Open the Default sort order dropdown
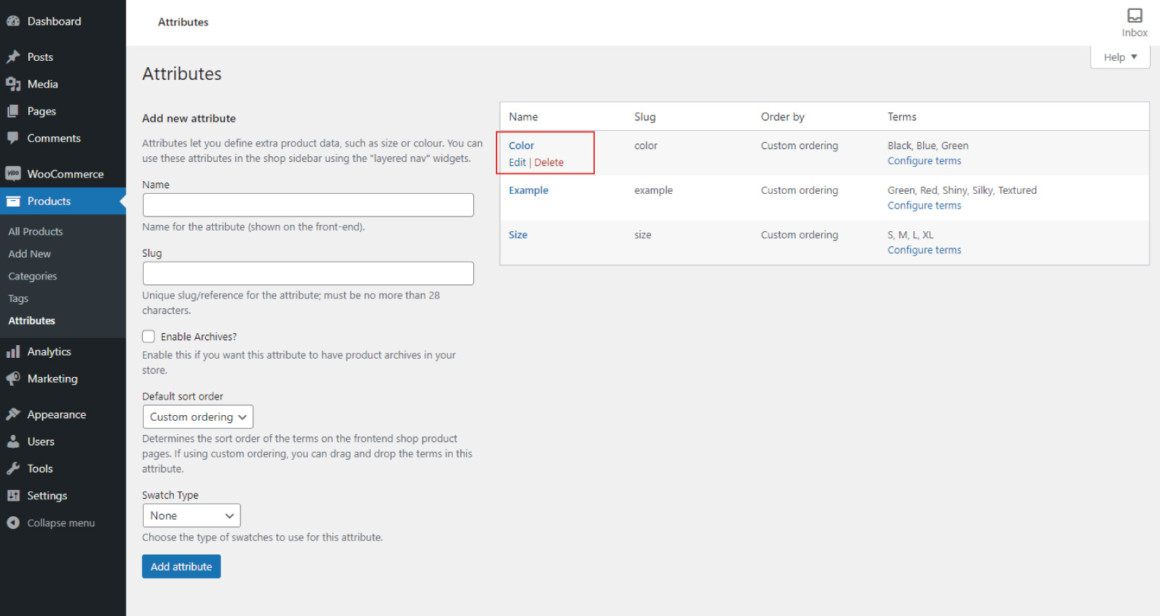Image resolution: width=1160 pixels, height=616 pixels. coord(198,416)
